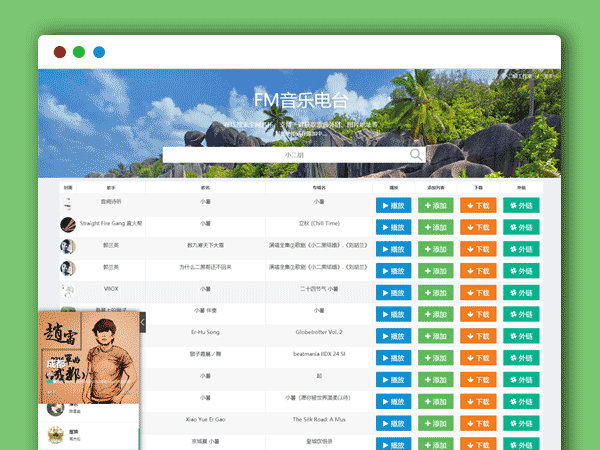Viewport: 600px width, 450px height.
Task: Play the song 为什么二葱哥还不回来
Action: (393, 269)
